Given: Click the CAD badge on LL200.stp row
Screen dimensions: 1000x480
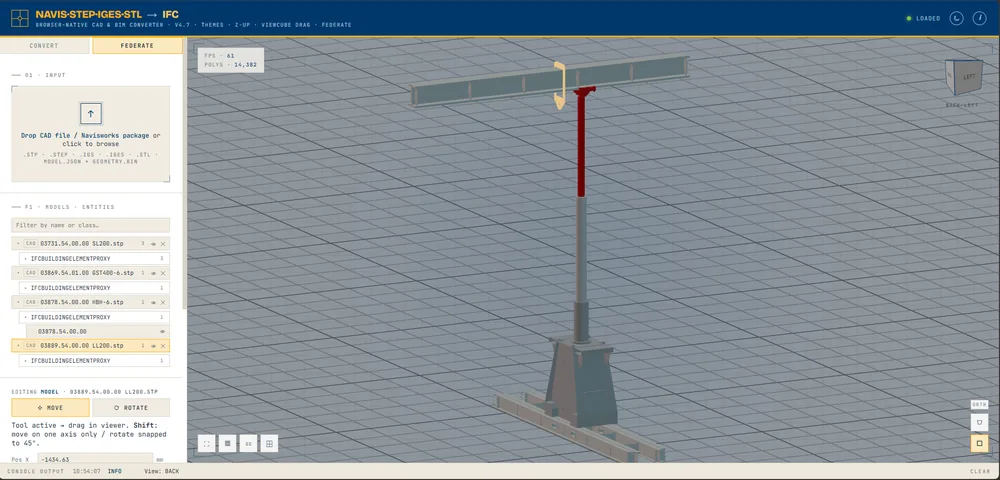Looking at the screenshot, I should 31,345.
